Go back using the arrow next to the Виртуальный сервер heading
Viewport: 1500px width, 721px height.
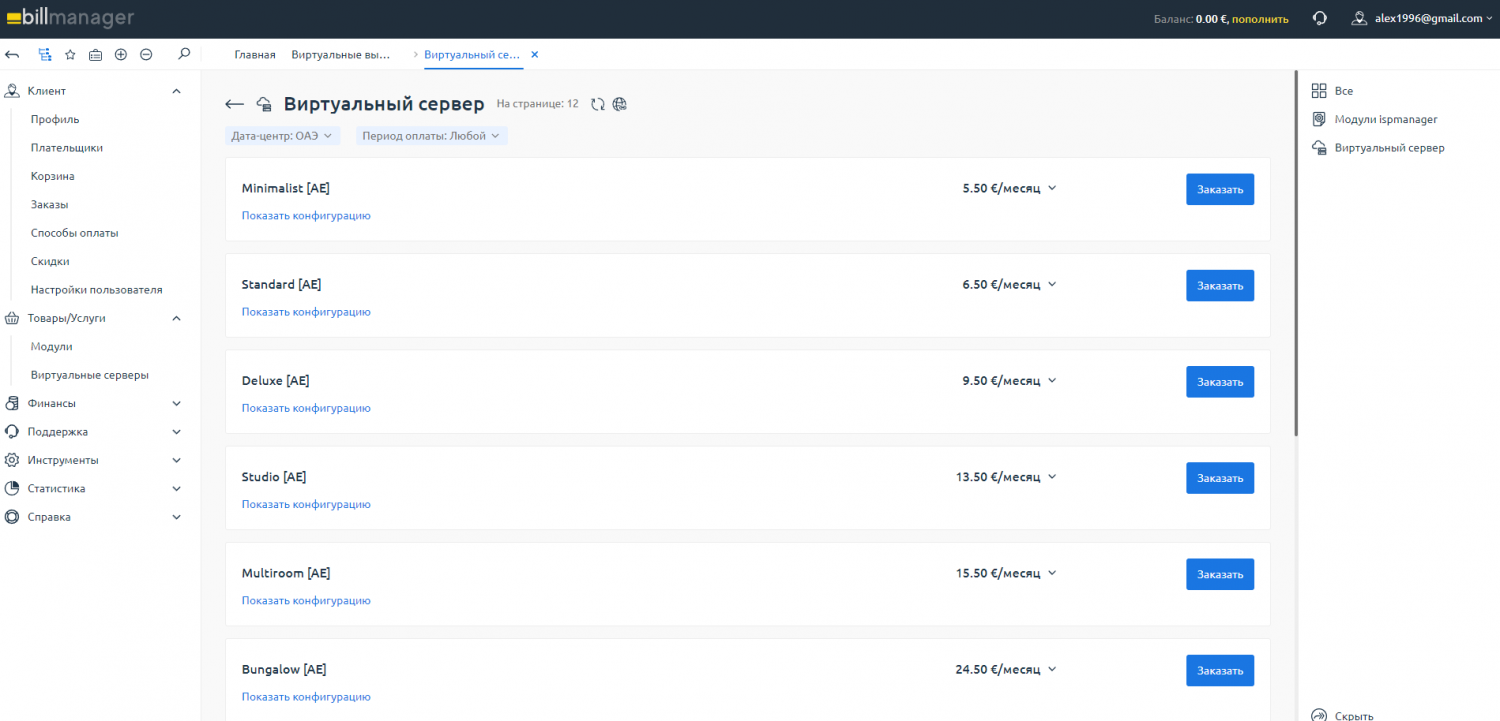click(235, 104)
